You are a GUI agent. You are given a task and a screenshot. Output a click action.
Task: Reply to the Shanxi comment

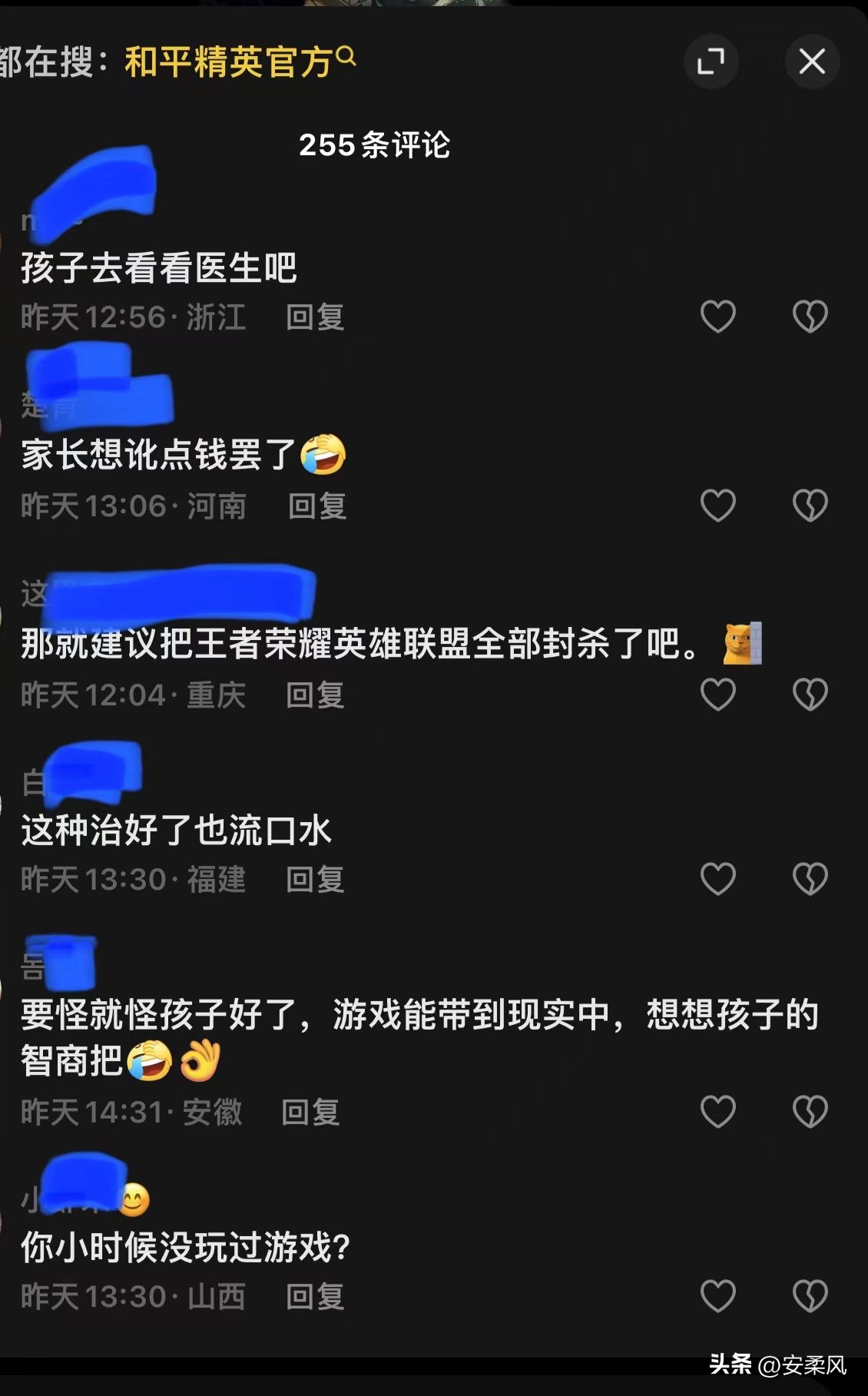[315, 1296]
